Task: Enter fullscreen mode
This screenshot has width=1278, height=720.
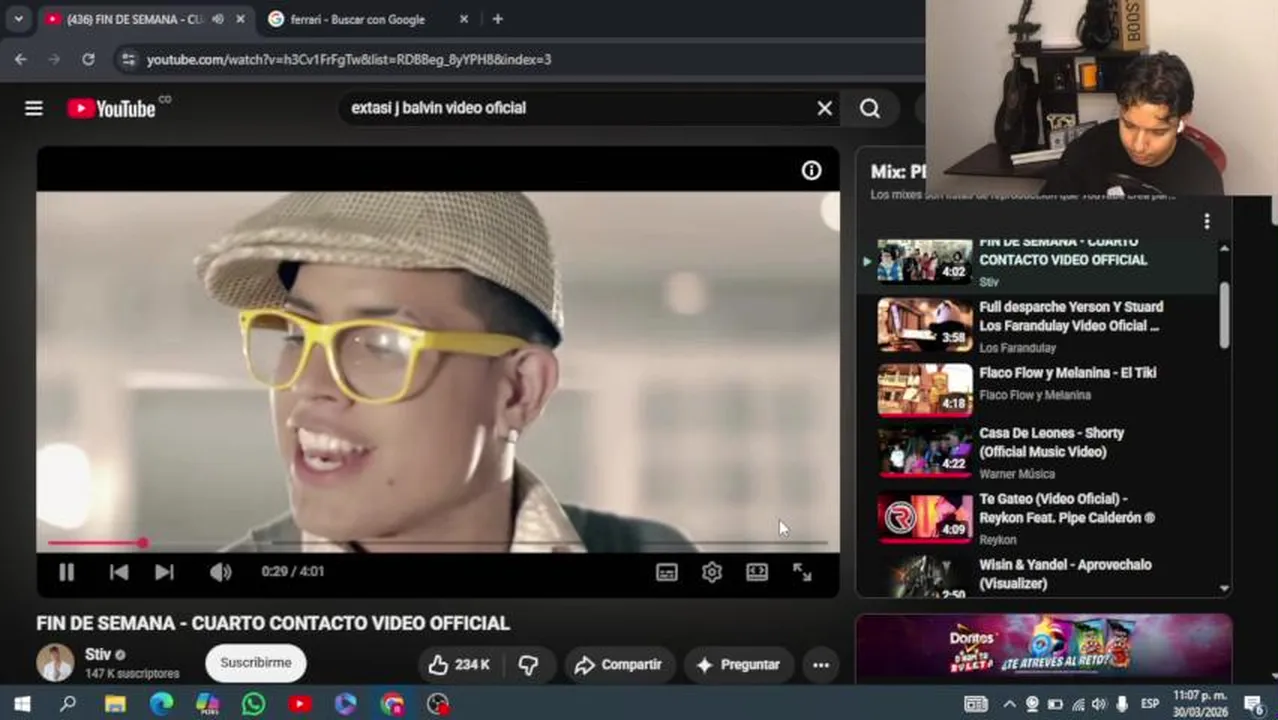Action: pos(802,572)
